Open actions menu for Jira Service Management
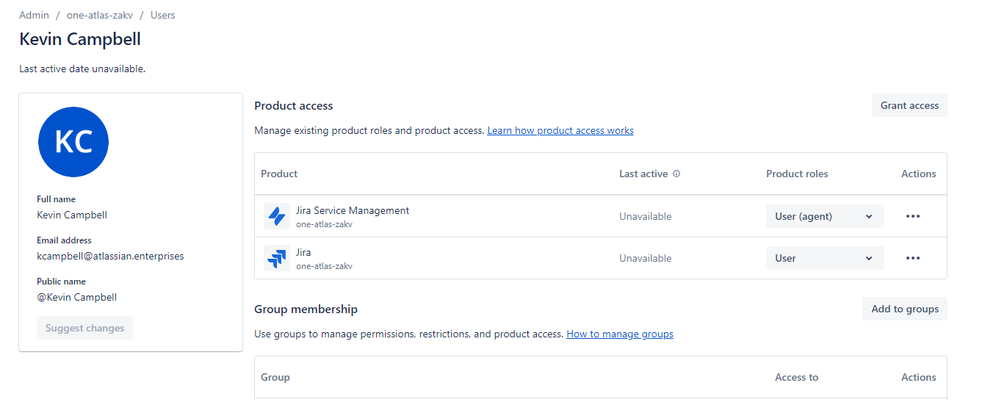The height and width of the screenshot is (400, 999). tap(912, 216)
